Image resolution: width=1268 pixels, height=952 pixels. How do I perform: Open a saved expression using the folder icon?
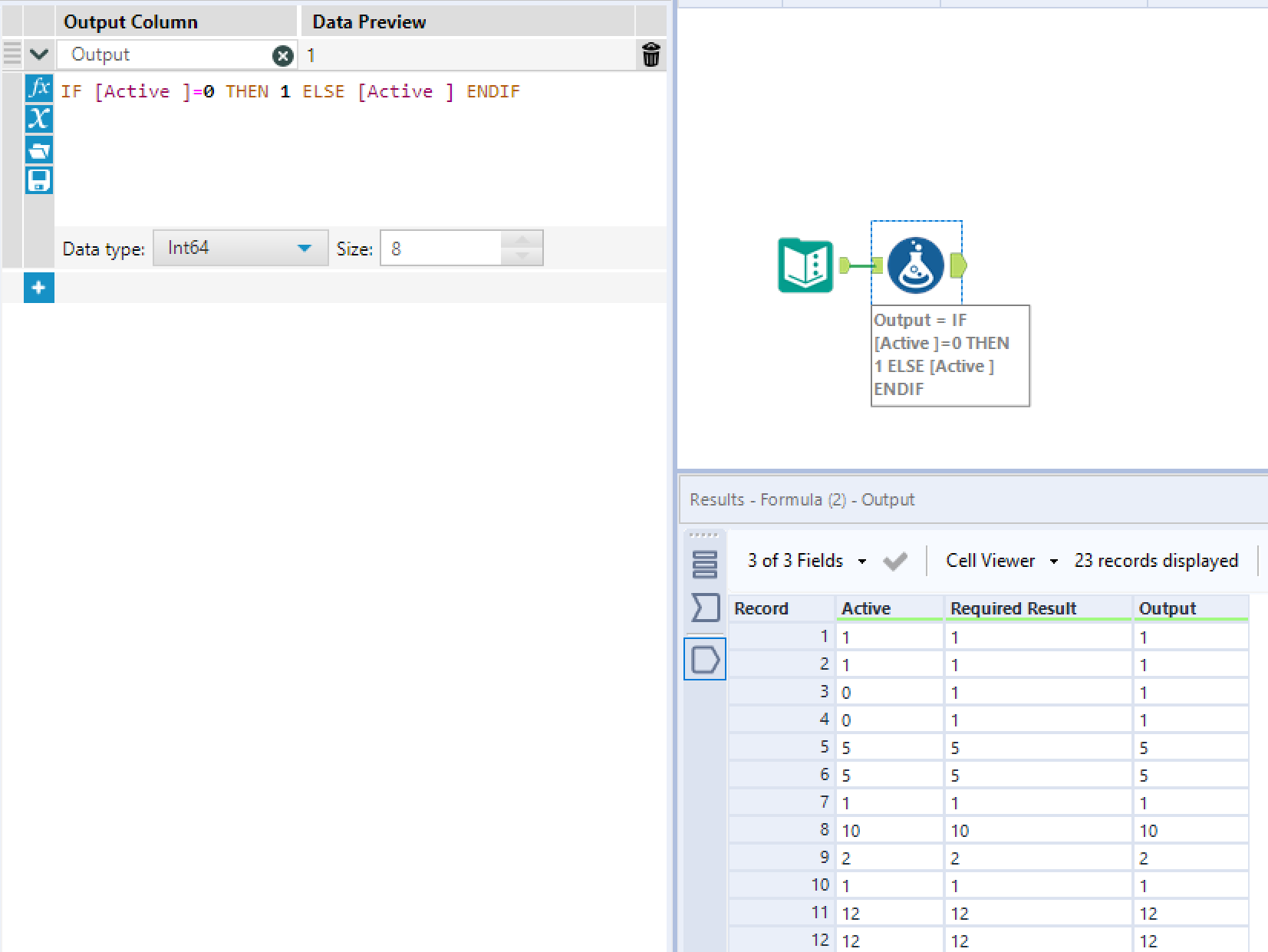pyautogui.click(x=38, y=150)
